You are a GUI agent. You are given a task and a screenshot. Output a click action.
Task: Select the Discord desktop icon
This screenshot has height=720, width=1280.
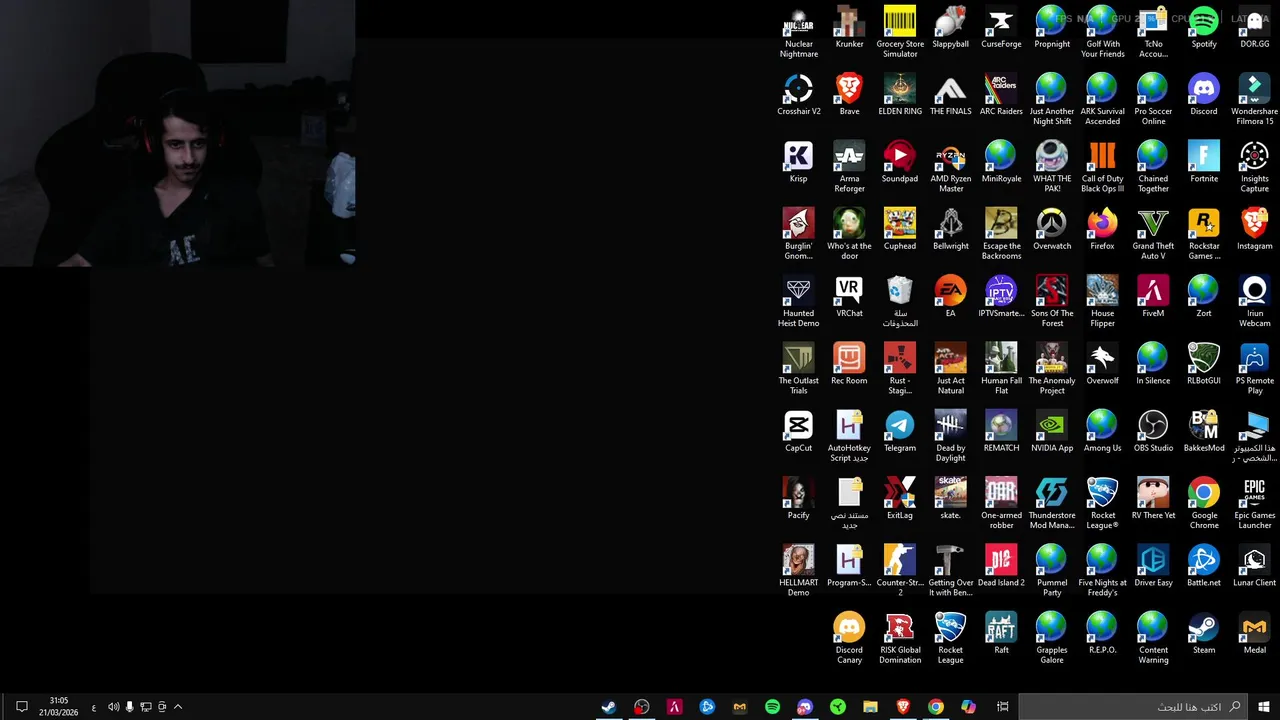[x=1204, y=94]
